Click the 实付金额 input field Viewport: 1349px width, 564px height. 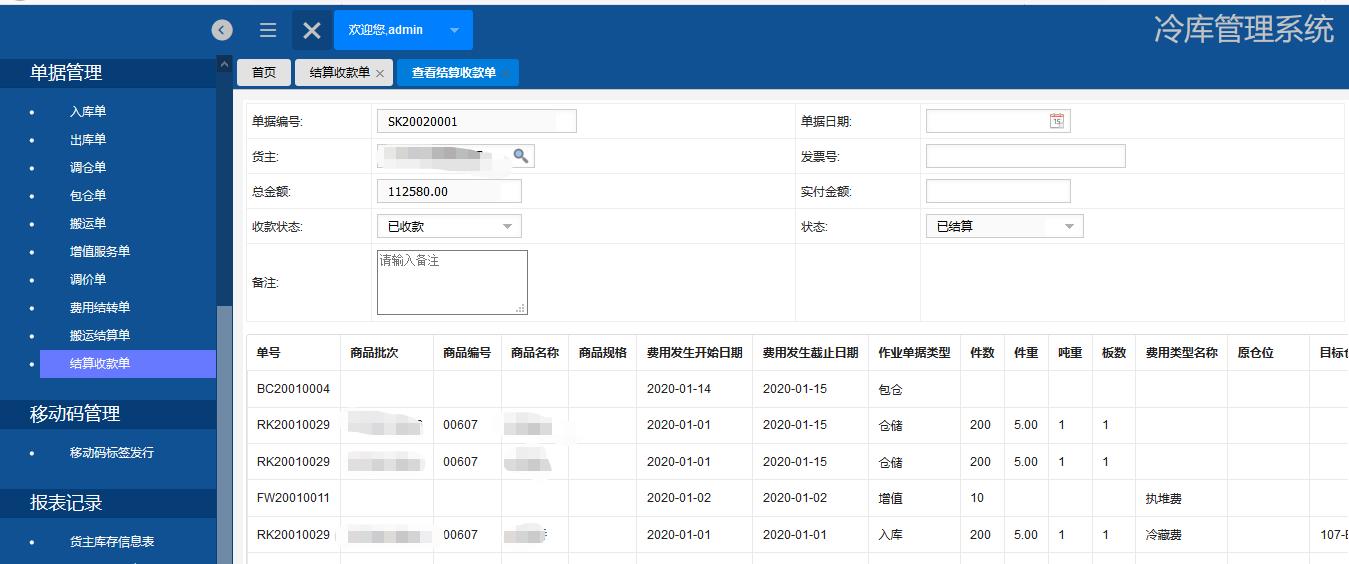point(997,191)
